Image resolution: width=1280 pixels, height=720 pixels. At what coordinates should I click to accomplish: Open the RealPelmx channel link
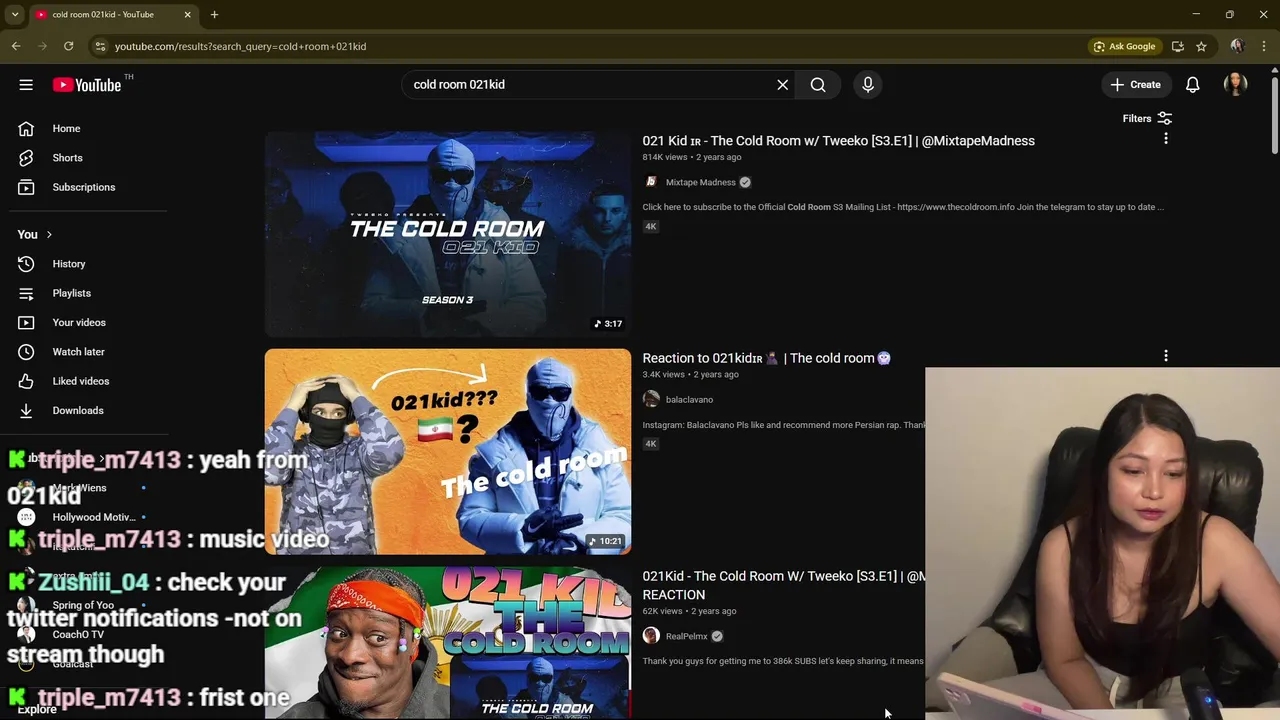pos(686,636)
